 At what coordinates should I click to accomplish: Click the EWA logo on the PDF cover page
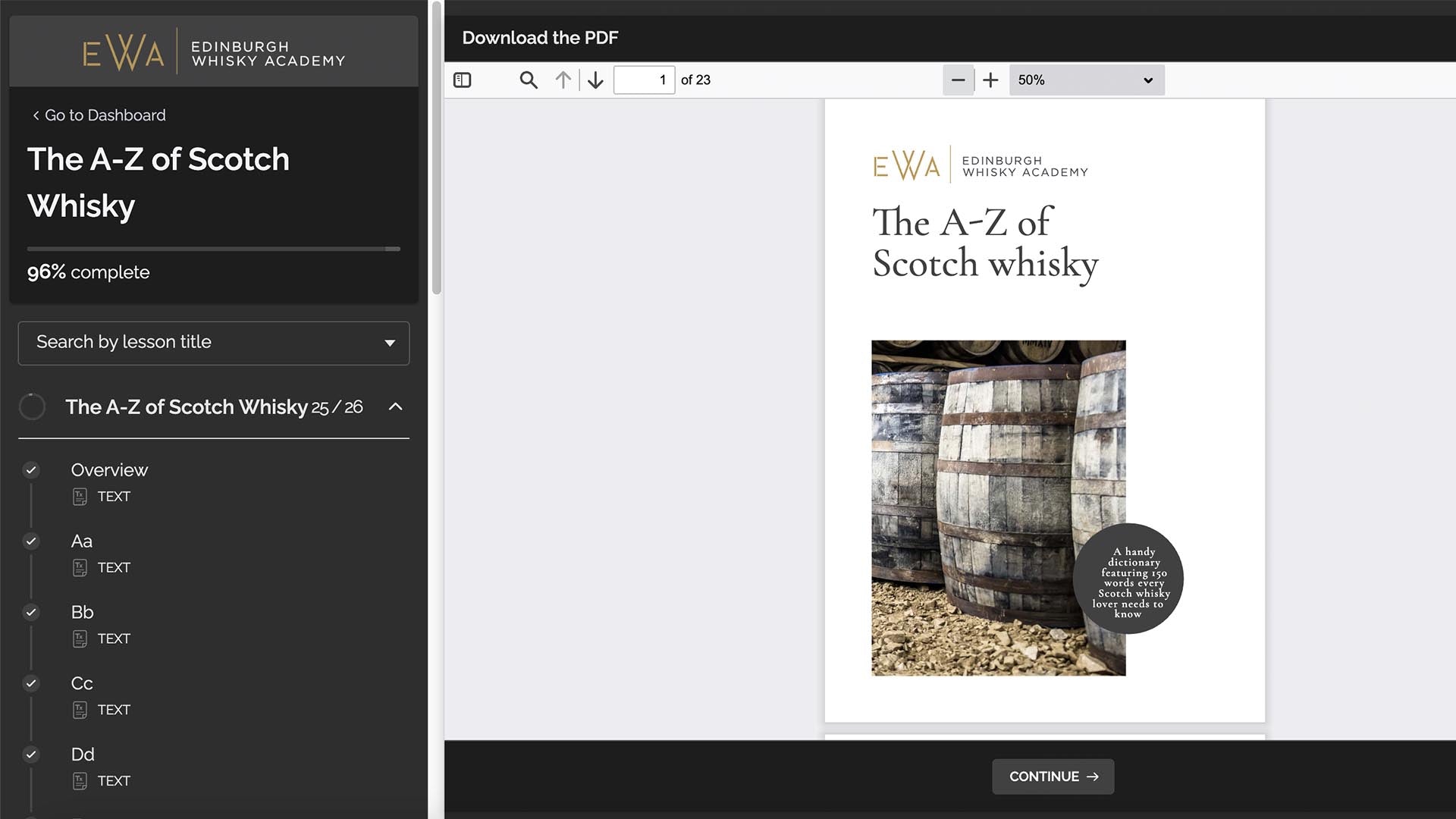(981, 165)
